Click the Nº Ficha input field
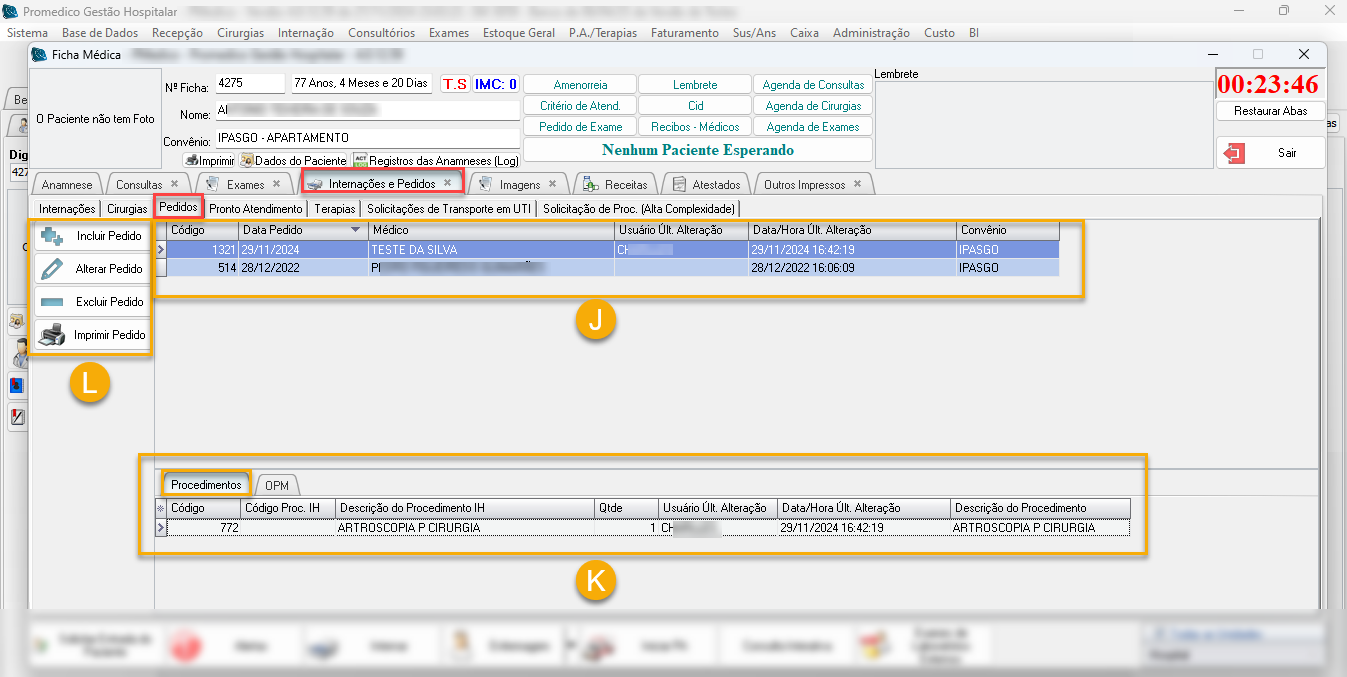 pyautogui.click(x=250, y=84)
